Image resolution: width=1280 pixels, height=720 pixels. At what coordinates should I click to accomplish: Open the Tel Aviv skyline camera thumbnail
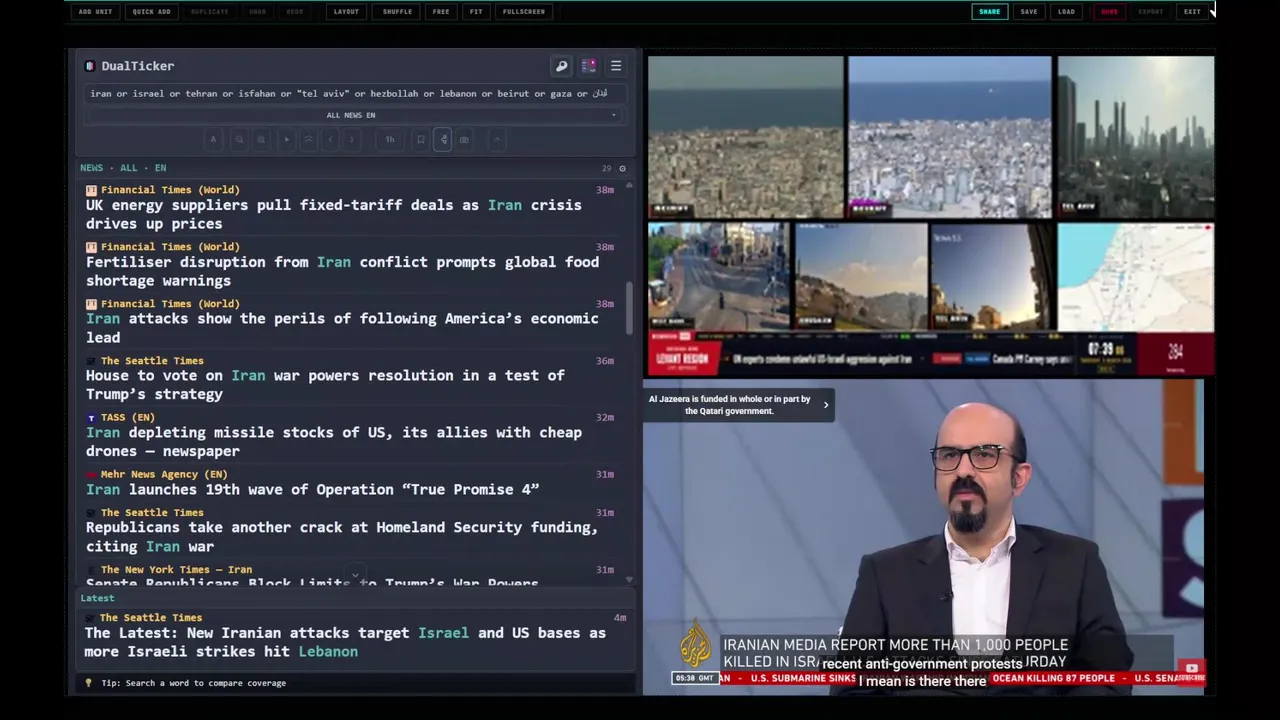(1136, 137)
